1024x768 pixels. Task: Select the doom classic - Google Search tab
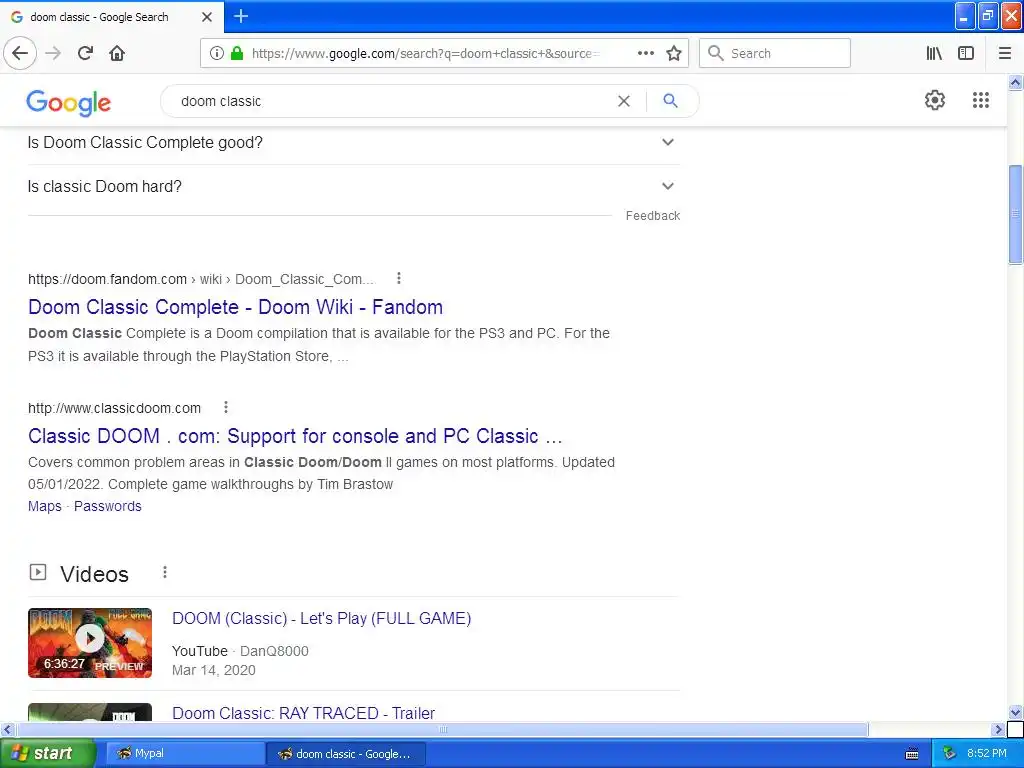(112, 17)
